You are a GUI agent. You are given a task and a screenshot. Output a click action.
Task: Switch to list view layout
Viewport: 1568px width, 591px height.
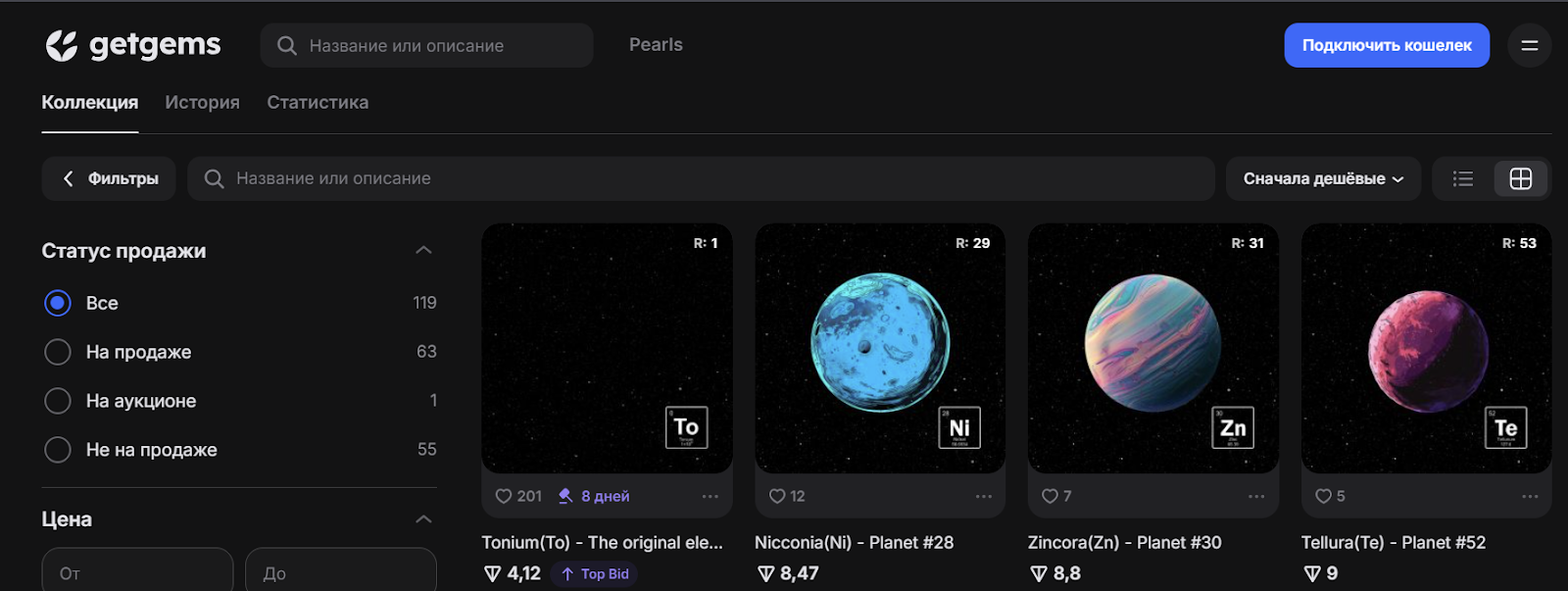point(1462,178)
